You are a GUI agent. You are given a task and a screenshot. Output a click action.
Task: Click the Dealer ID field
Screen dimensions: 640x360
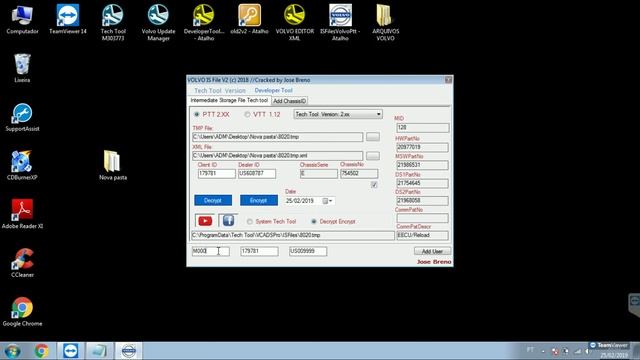[257, 173]
